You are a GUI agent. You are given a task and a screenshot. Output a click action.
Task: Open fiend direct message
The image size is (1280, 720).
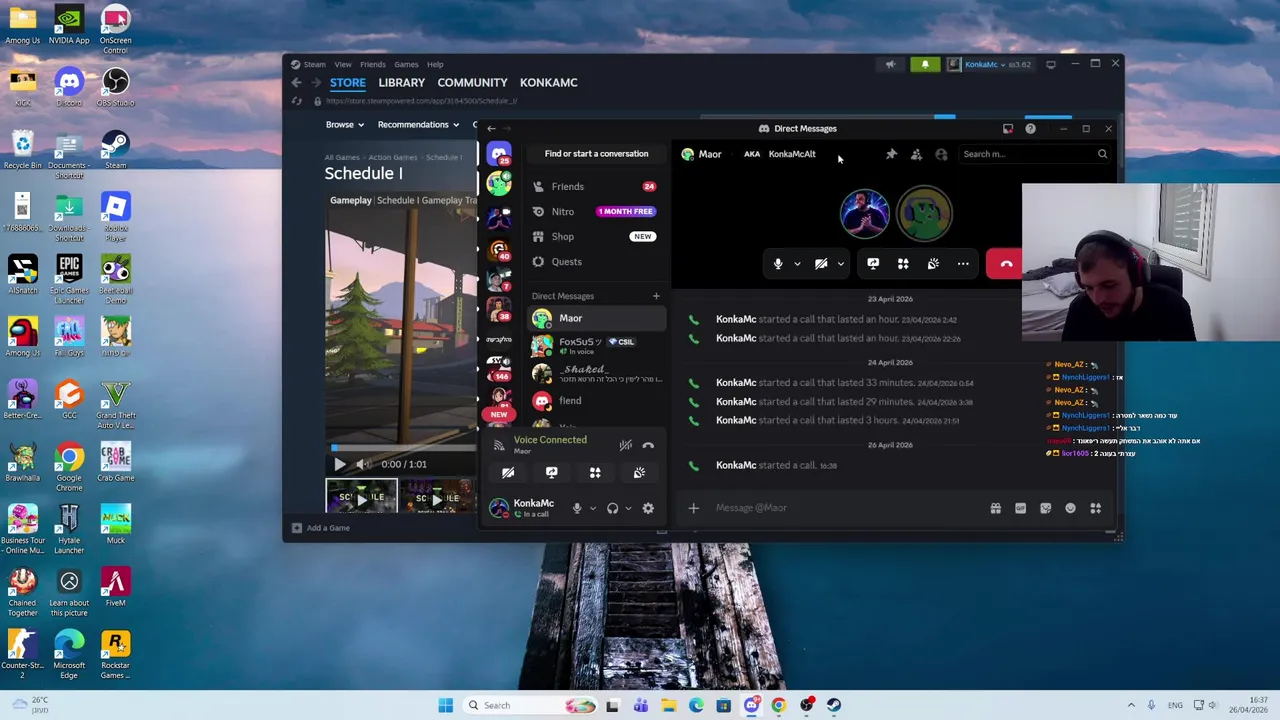click(x=596, y=401)
